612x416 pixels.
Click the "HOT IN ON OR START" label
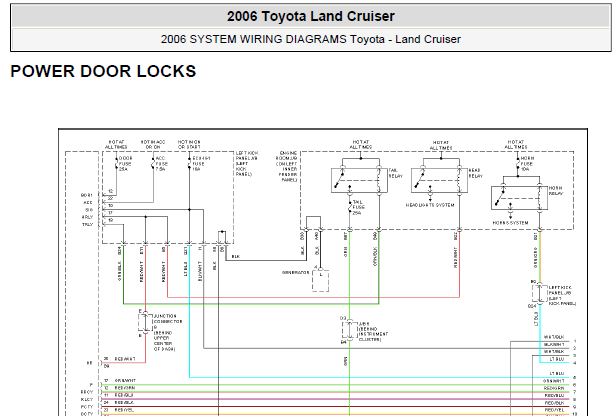pyautogui.click(x=189, y=145)
